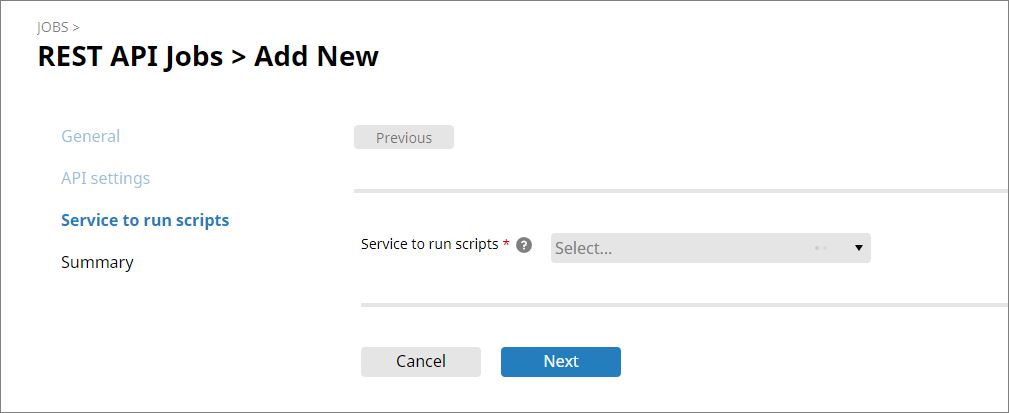Open the API settings step
Viewport: 1009px width, 413px height.
[x=105, y=178]
